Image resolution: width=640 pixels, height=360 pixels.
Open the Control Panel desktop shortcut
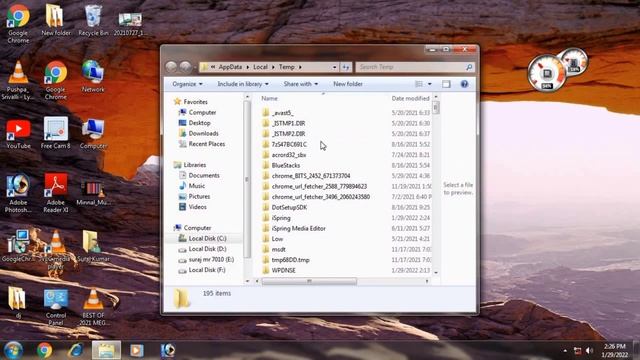click(56, 307)
